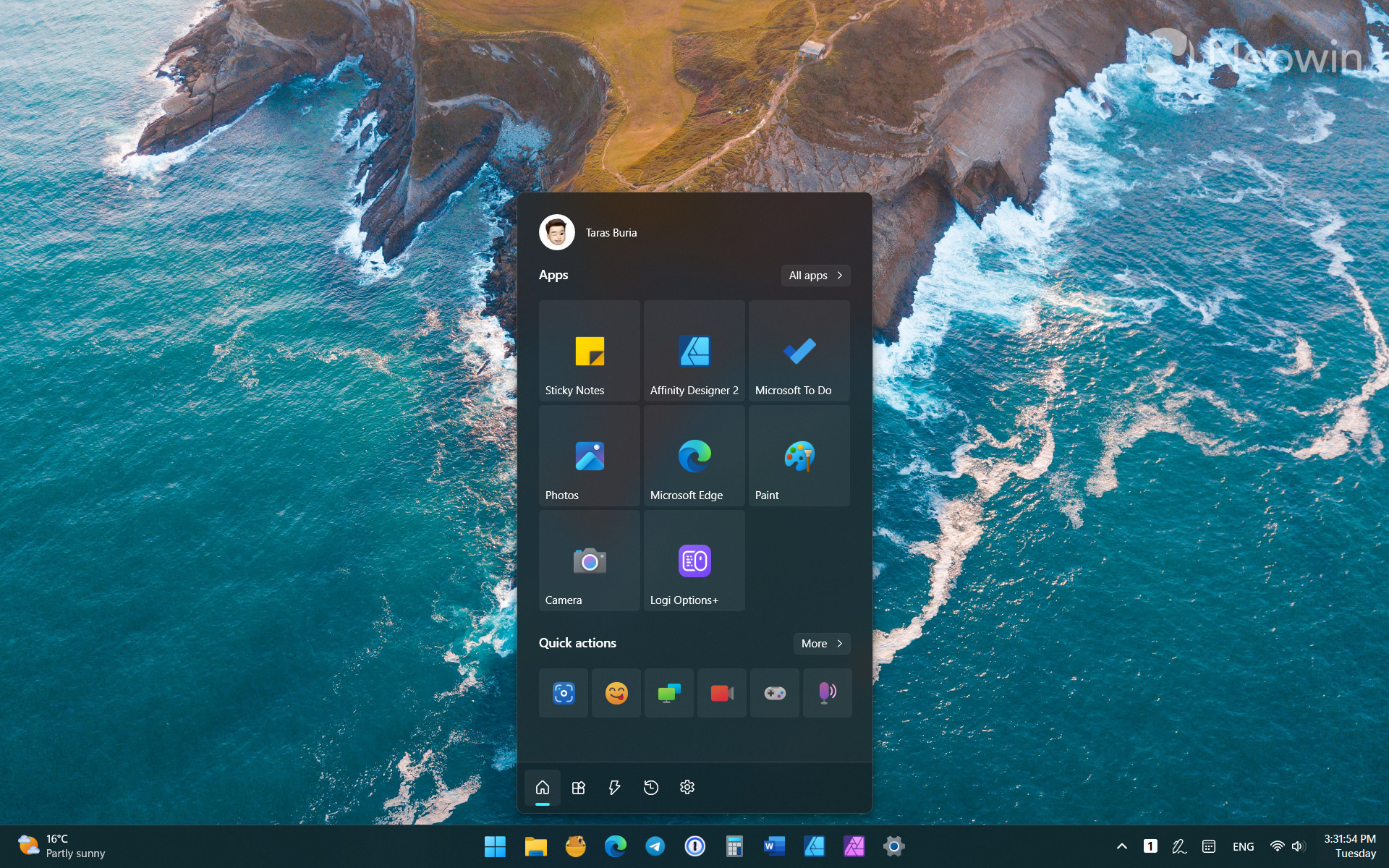Screen dimensions: 1389x868
Task: Switch to the widgets/apps grid tab
Action: pos(579,788)
